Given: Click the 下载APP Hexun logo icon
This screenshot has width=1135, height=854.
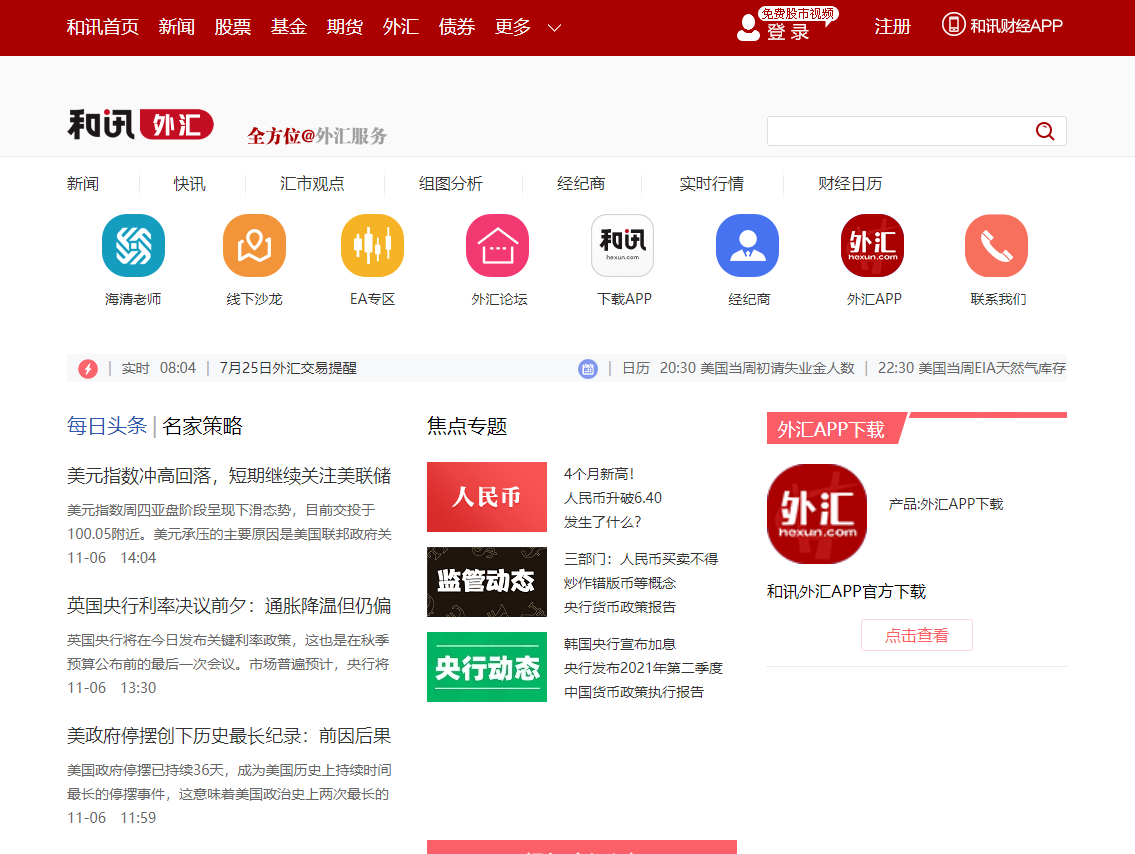Looking at the screenshot, I should tap(623, 245).
